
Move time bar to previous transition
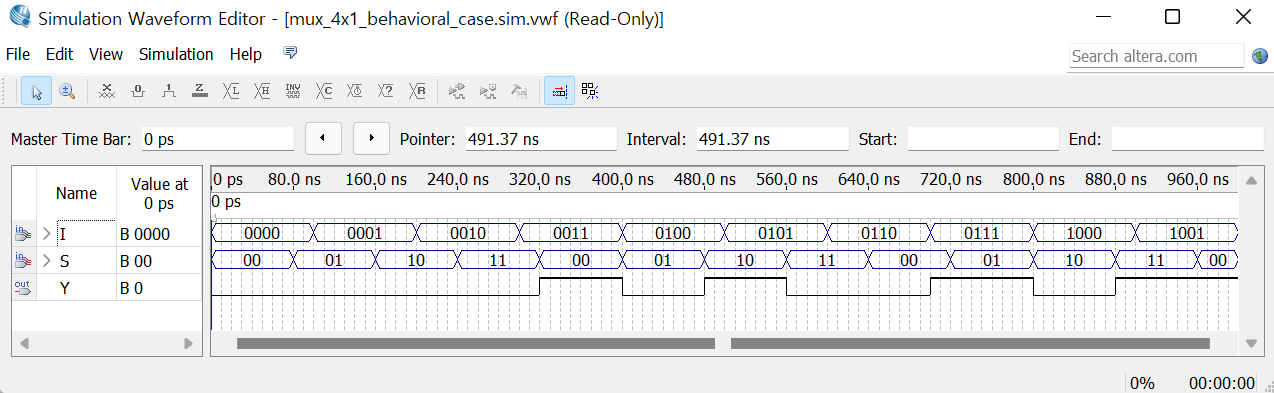(323, 139)
